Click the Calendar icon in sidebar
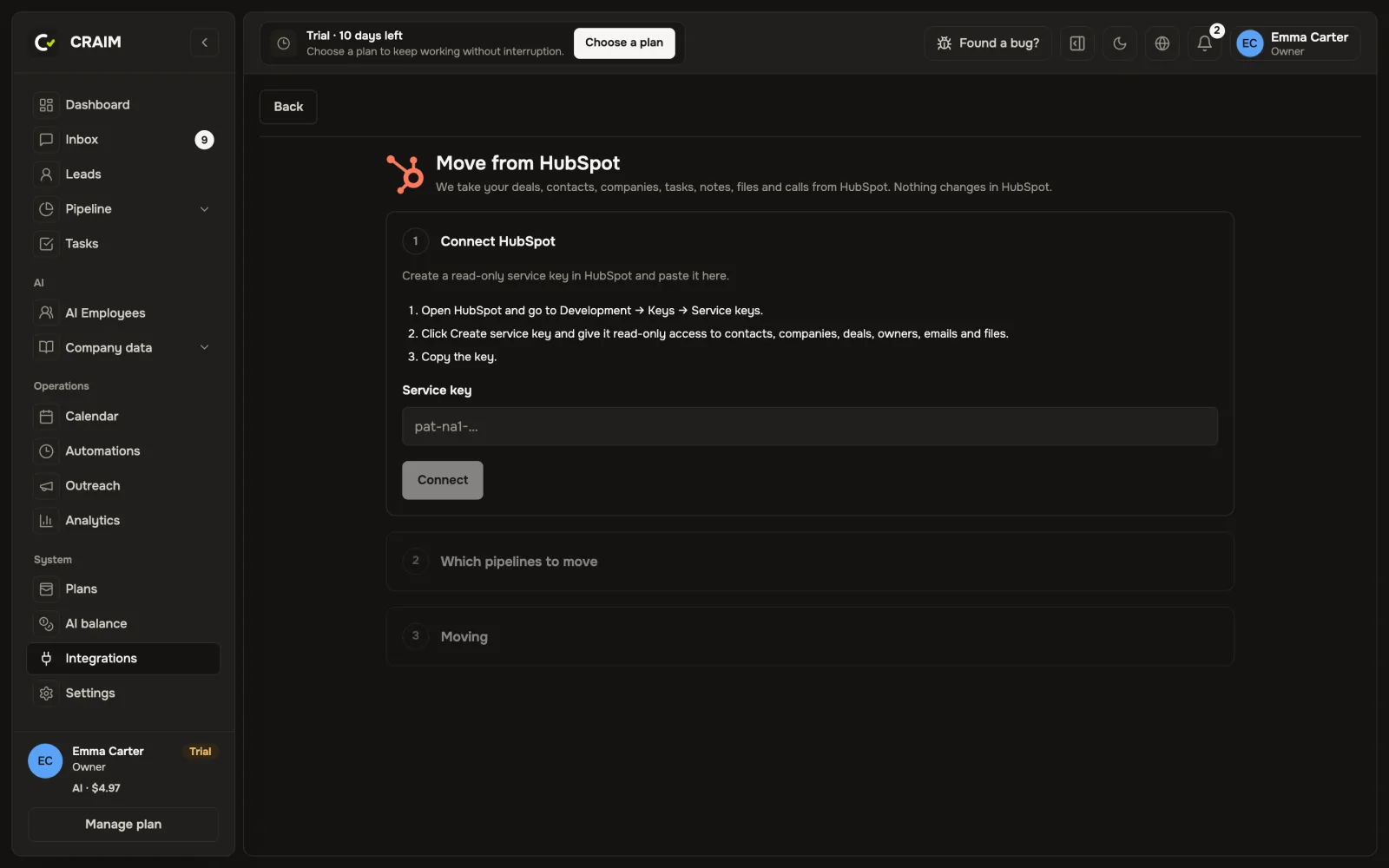The image size is (1389, 868). coord(46,417)
